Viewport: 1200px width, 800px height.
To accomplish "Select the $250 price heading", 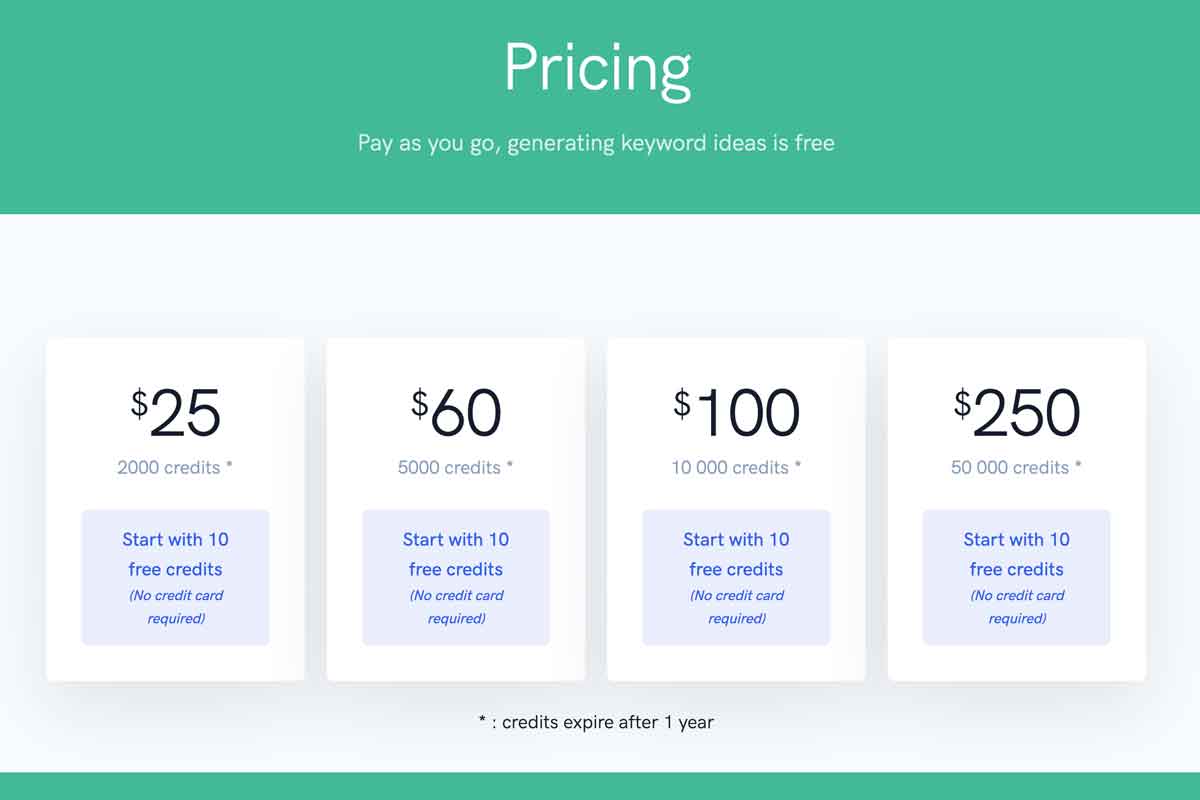I will 1016,413.
